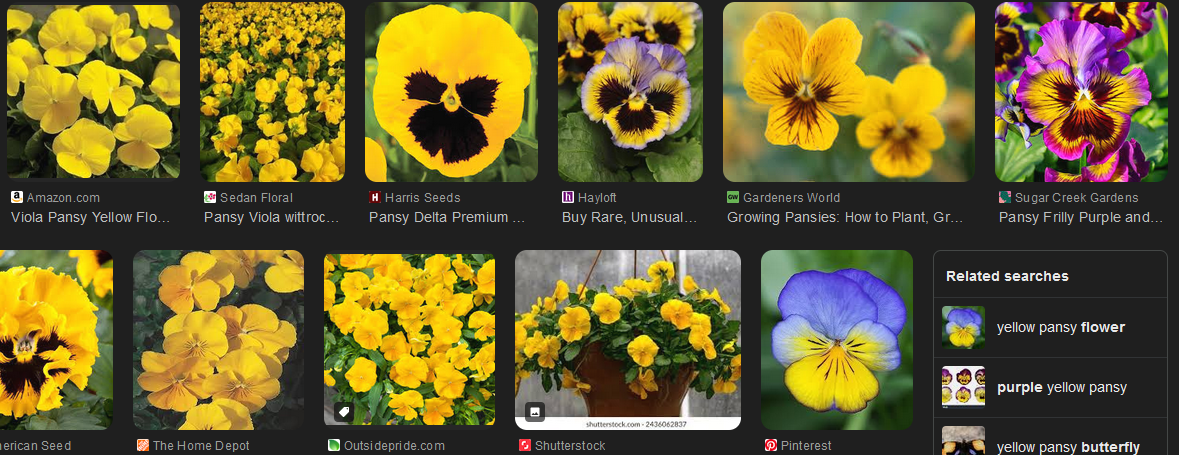Open the Pinterest blue-yellow pansy image

coord(837,340)
